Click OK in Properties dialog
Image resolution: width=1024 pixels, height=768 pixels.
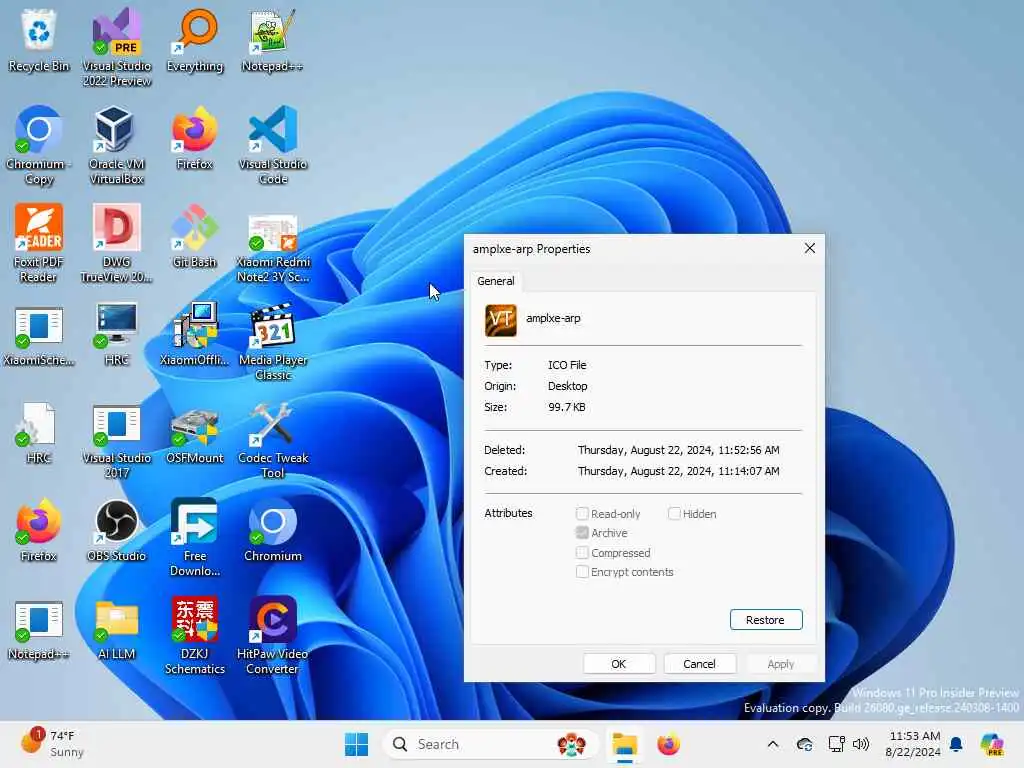pos(618,664)
